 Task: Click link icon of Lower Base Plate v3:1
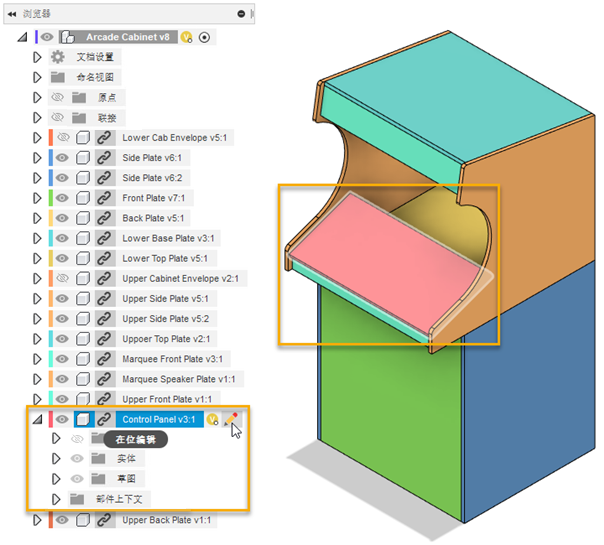(104, 238)
